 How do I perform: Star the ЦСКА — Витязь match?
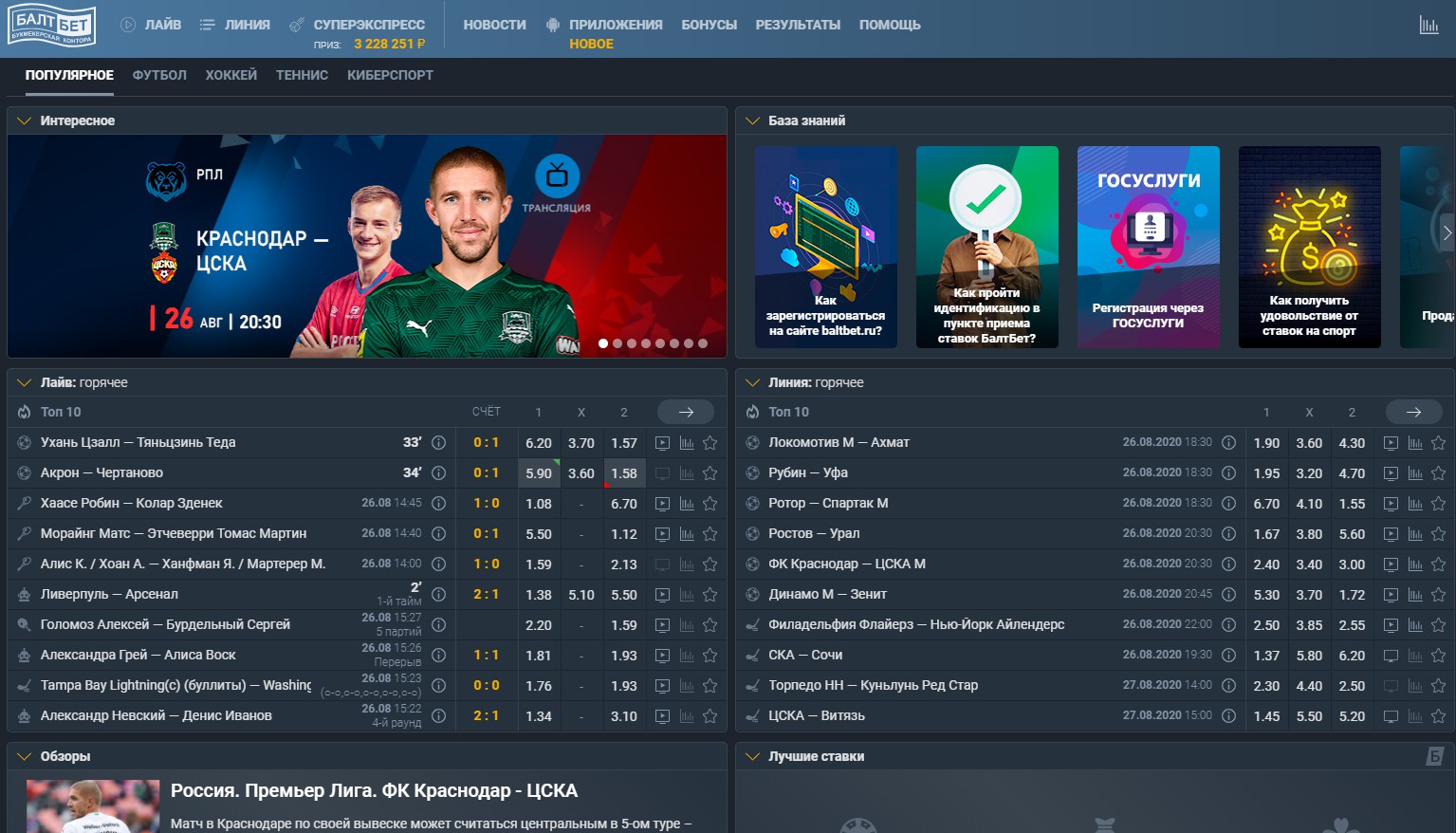(1438, 716)
